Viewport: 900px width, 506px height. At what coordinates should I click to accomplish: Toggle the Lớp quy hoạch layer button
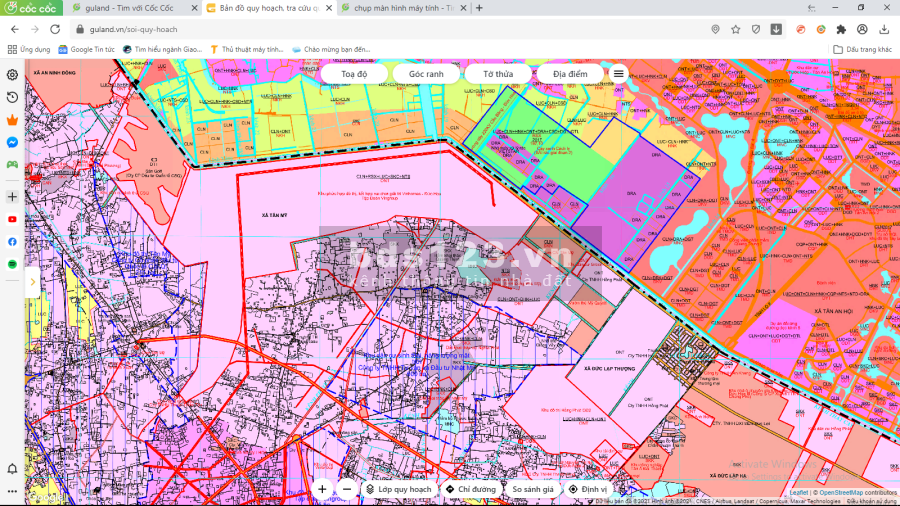(x=399, y=489)
